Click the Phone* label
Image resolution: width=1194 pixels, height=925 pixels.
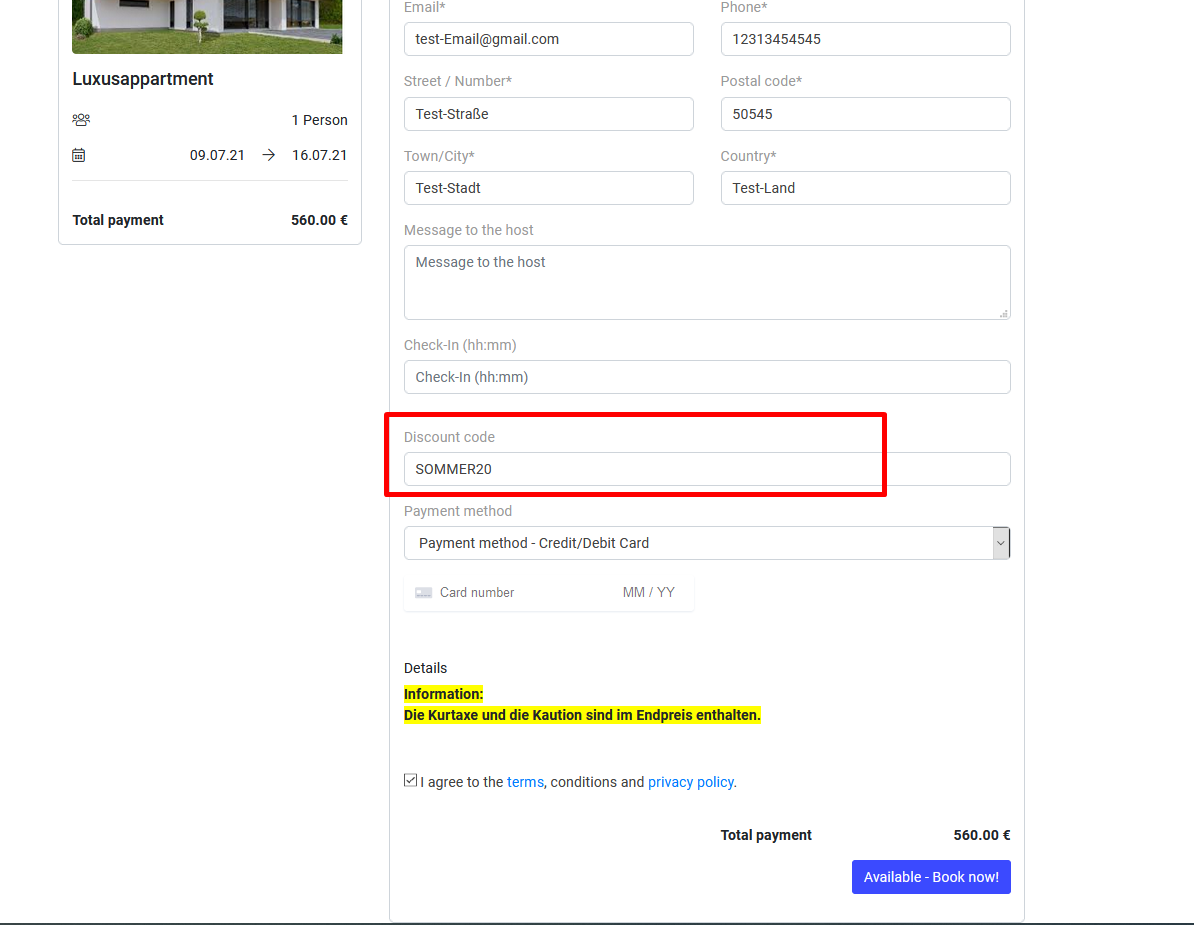(x=744, y=8)
